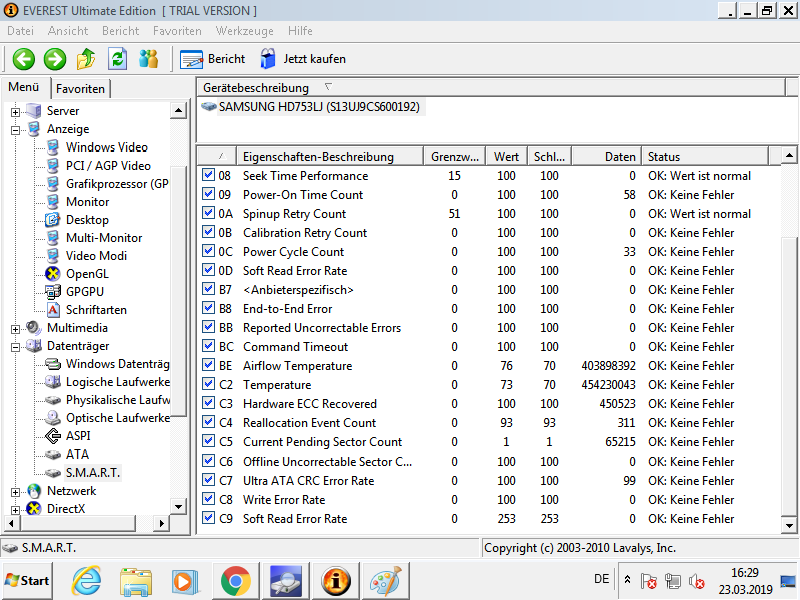Select the Monitor tree item

coord(87,202)
